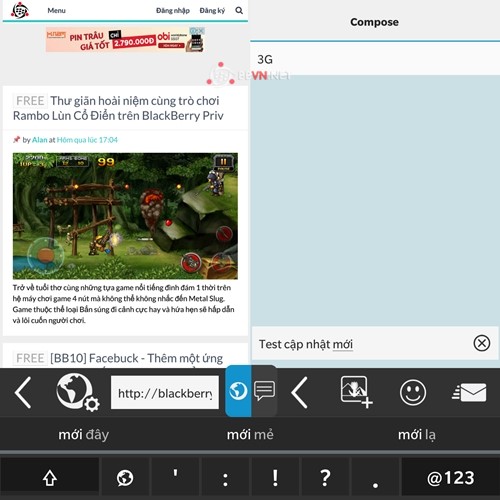
Task: Tap the browser back arrow
Action: click(x=23, y=393)
